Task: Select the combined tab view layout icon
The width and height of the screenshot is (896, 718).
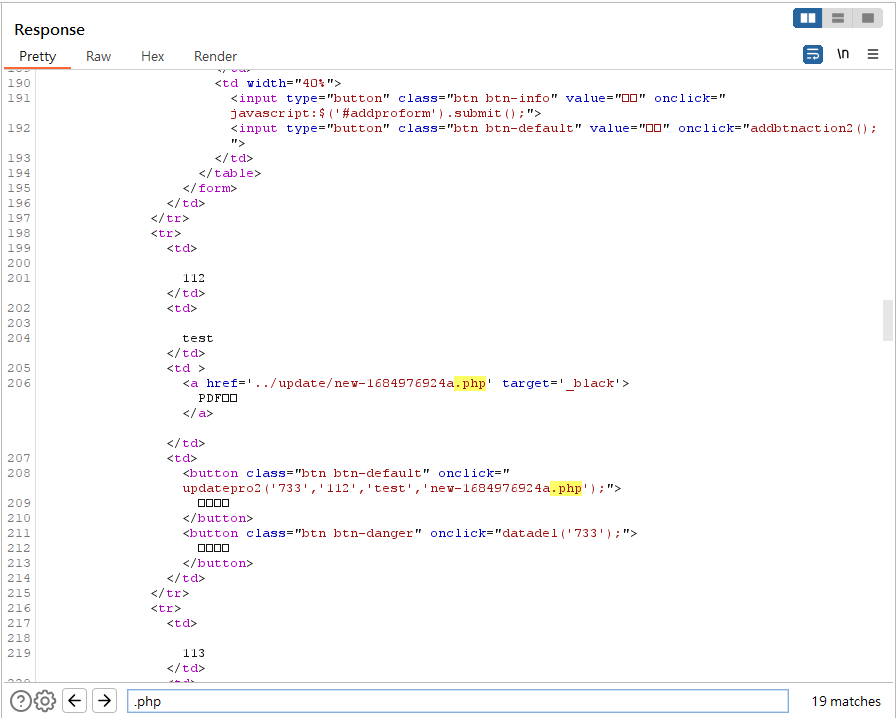Action: [867, 18]
